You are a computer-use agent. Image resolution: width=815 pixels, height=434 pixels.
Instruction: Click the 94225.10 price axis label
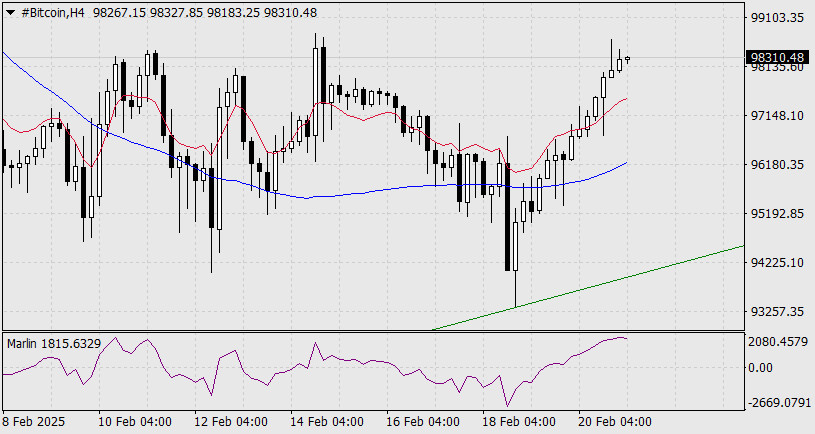[x=777, y=262]
